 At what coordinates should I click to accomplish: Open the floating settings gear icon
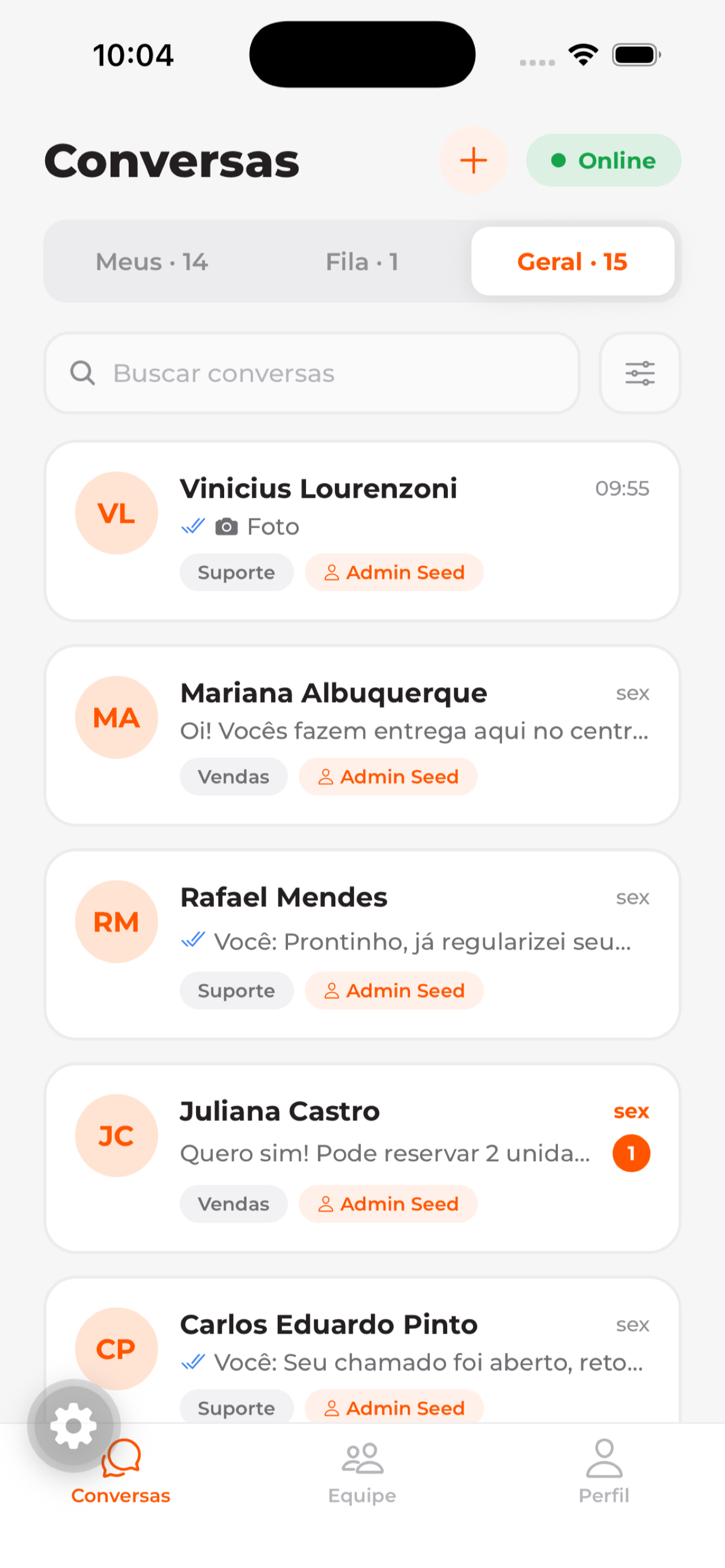coord(73,1426)
